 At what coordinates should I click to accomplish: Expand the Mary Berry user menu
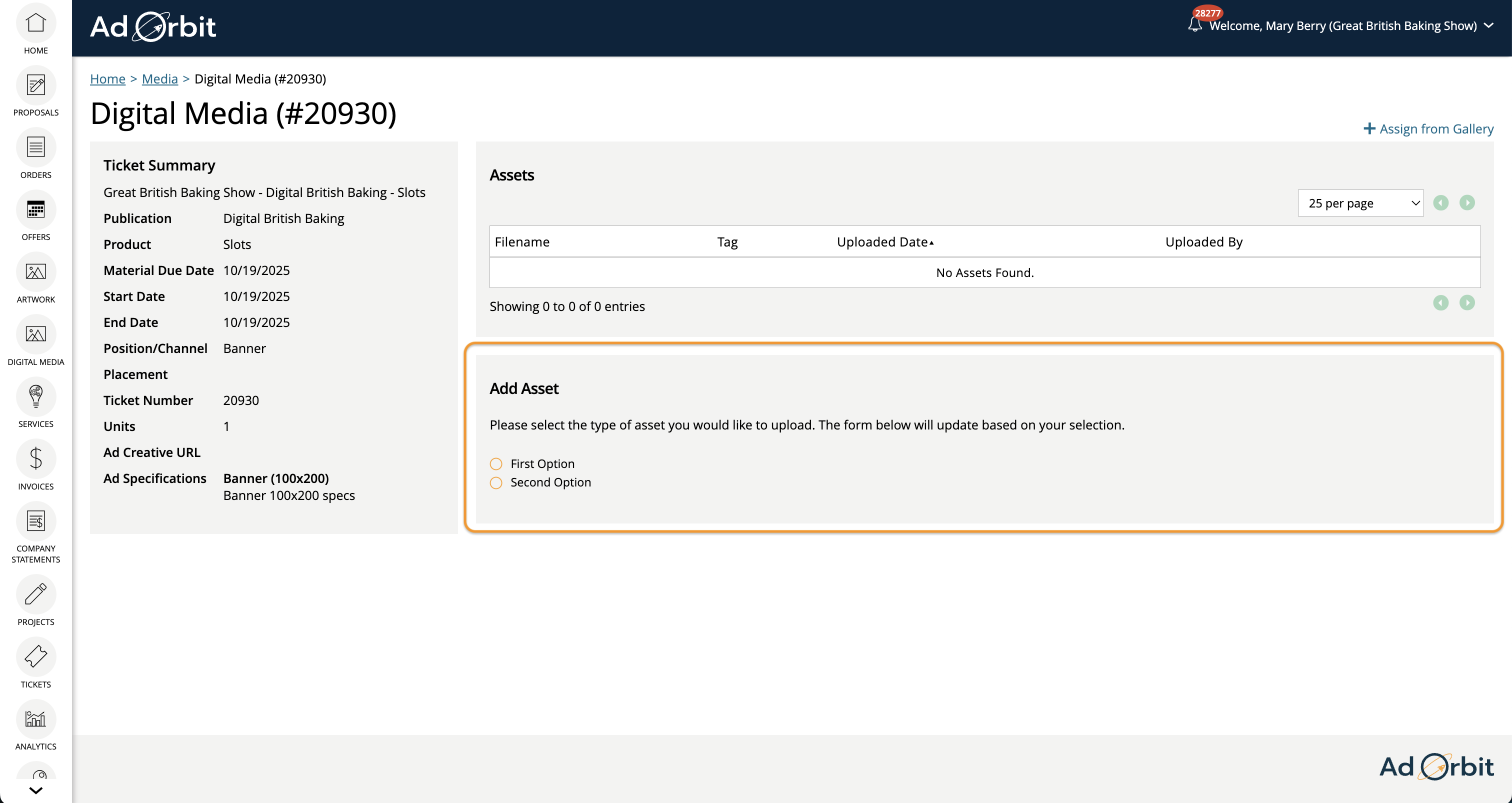click(1488, 26)
